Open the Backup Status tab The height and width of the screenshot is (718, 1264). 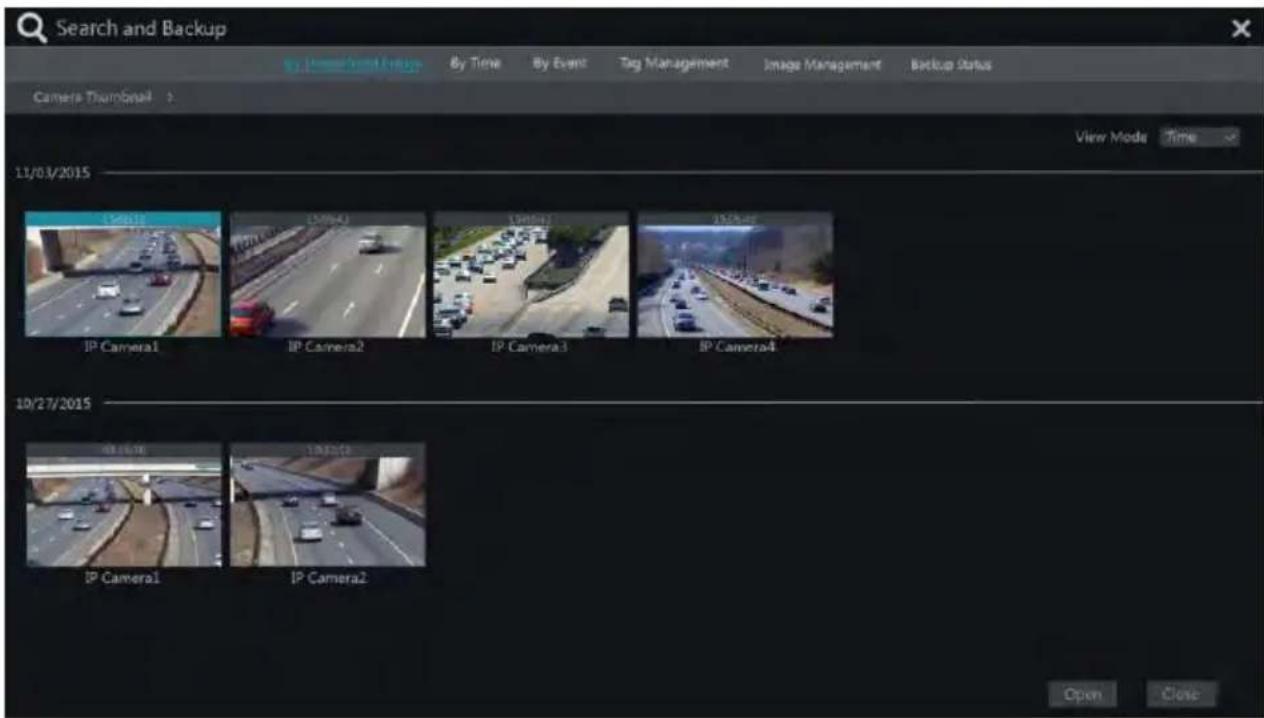pyautogui.click(x=950, y=64)
